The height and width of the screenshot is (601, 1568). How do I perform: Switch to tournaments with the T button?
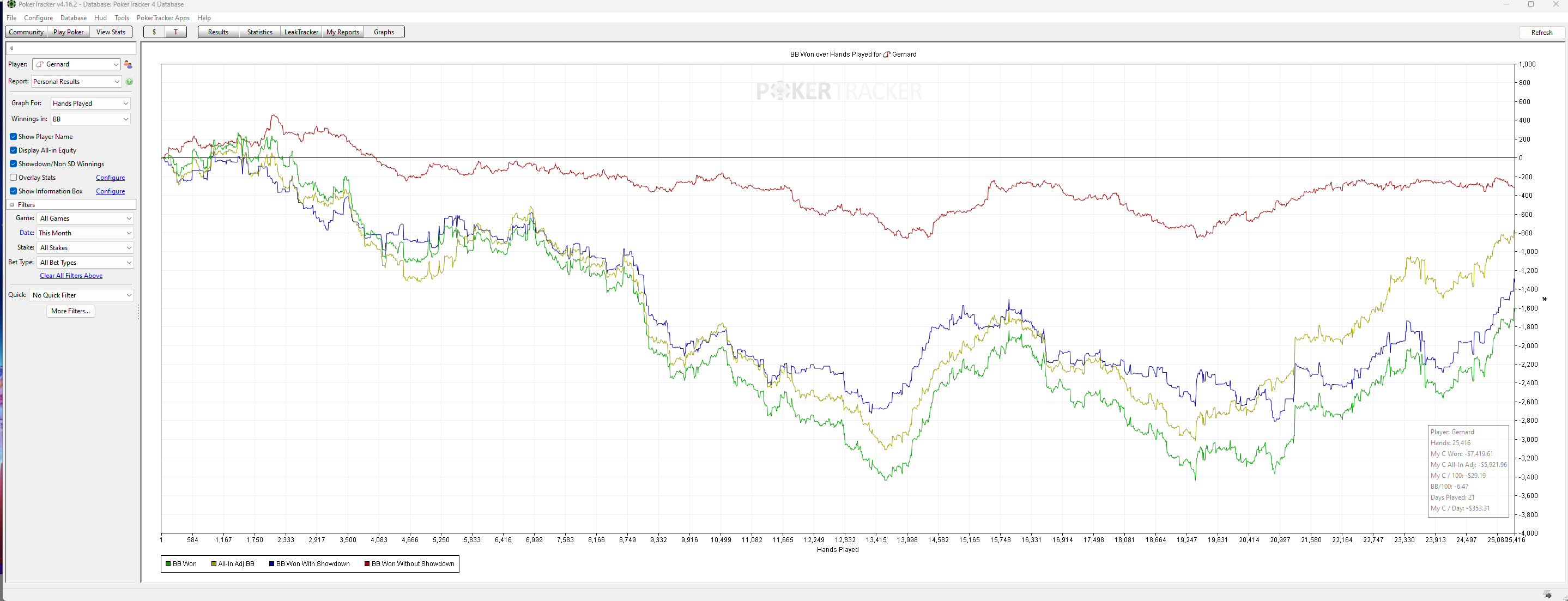176,32
